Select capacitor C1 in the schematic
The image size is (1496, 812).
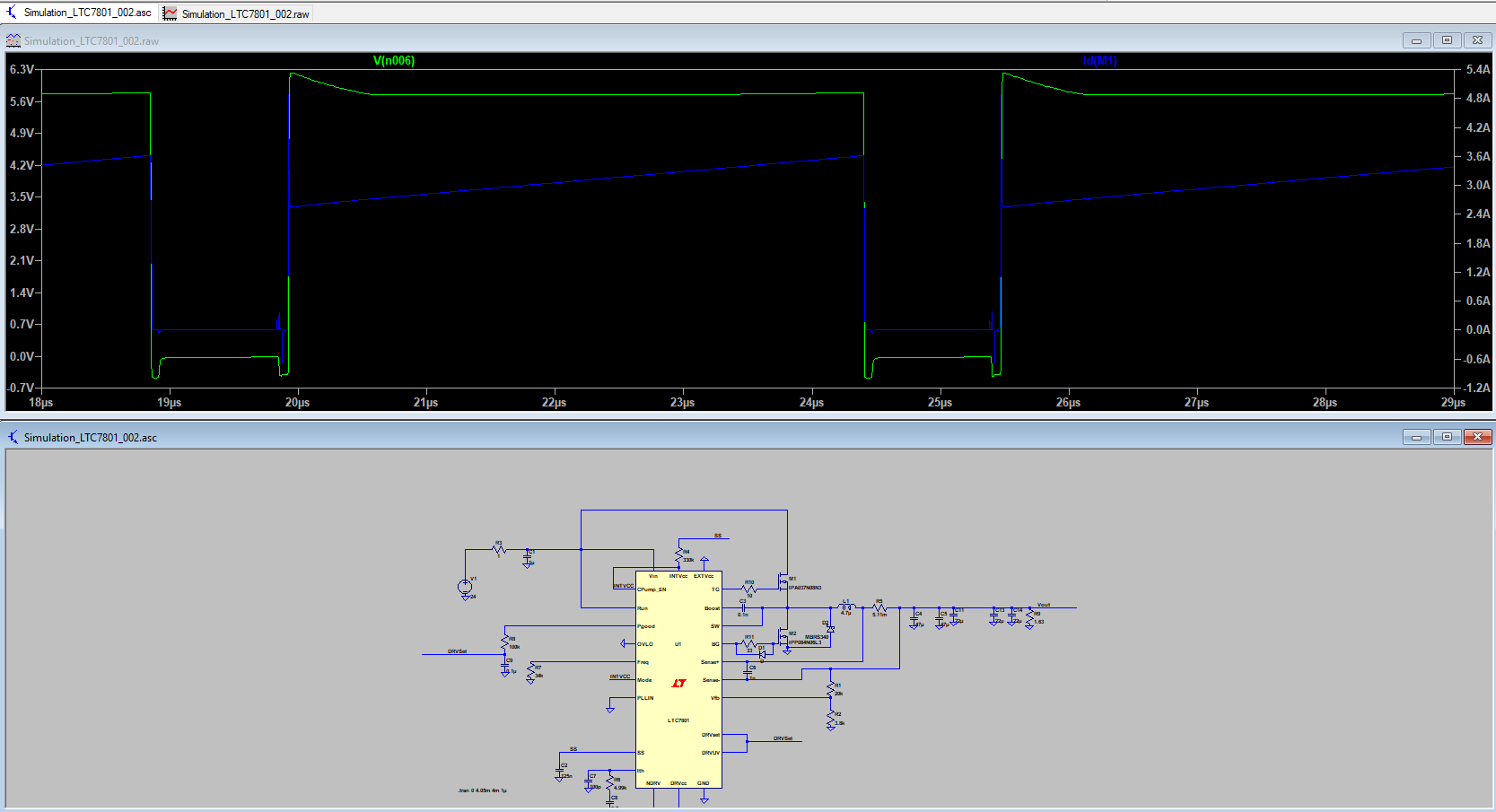click(528, 557)
